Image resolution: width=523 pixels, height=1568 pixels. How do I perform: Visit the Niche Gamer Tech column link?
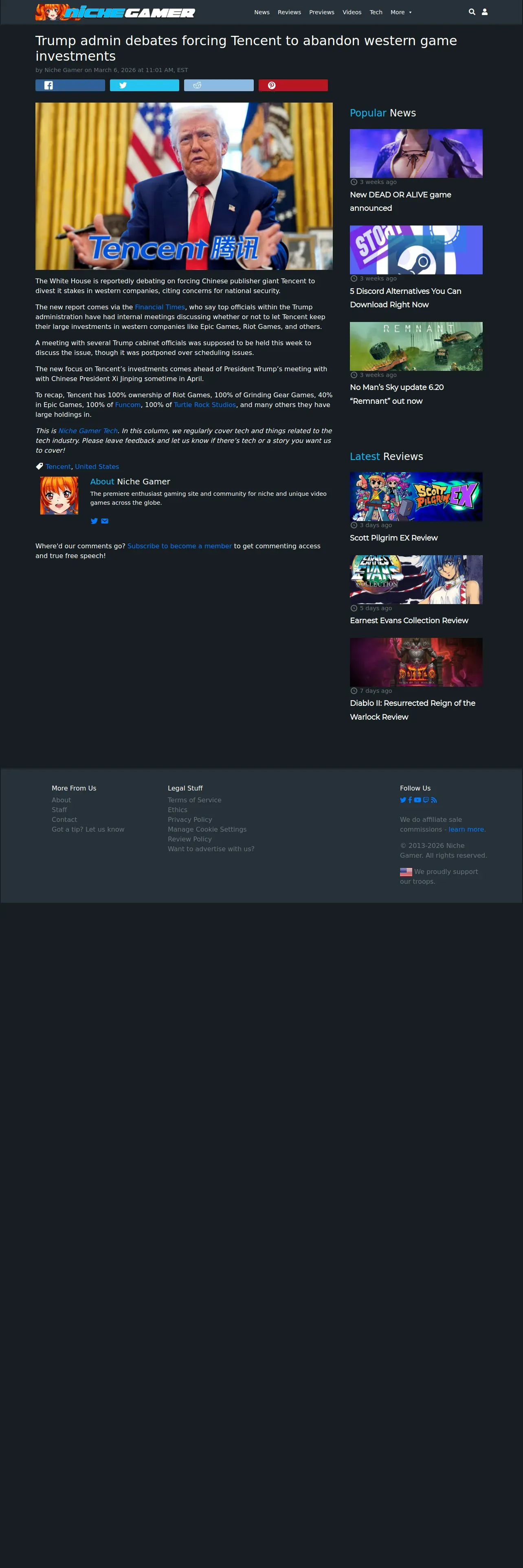point(88,431)
